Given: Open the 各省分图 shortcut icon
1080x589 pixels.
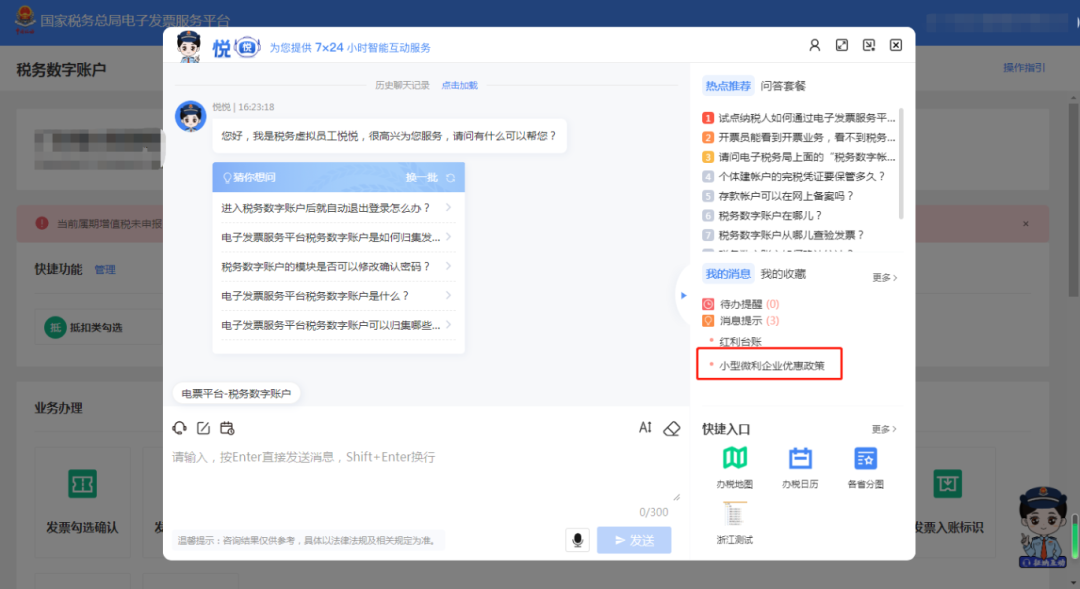Looking at the screenshot, I should (x=865, y=466).
